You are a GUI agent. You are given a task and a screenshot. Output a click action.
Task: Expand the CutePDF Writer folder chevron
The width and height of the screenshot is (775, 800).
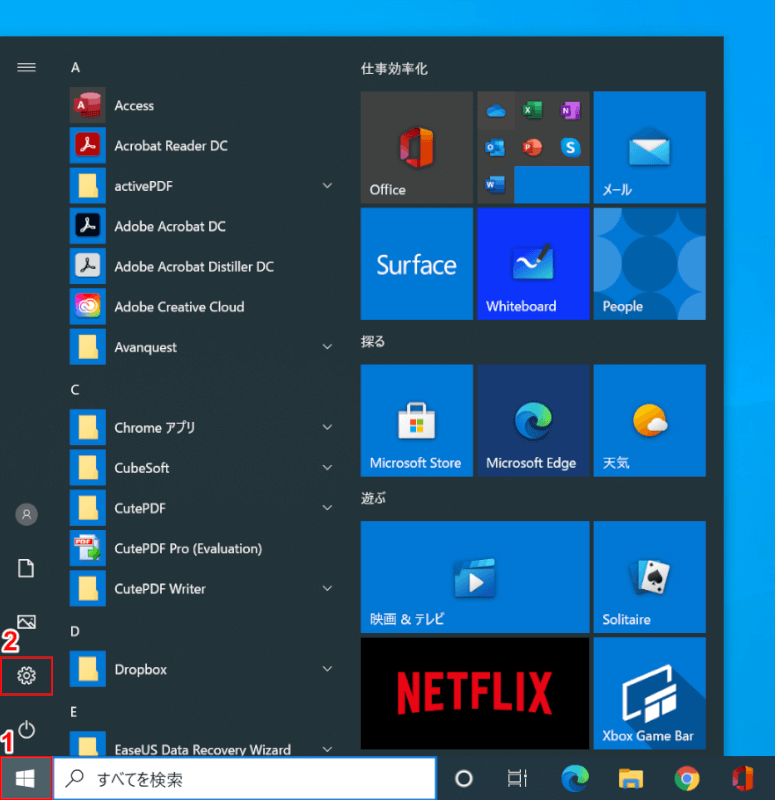328,589
